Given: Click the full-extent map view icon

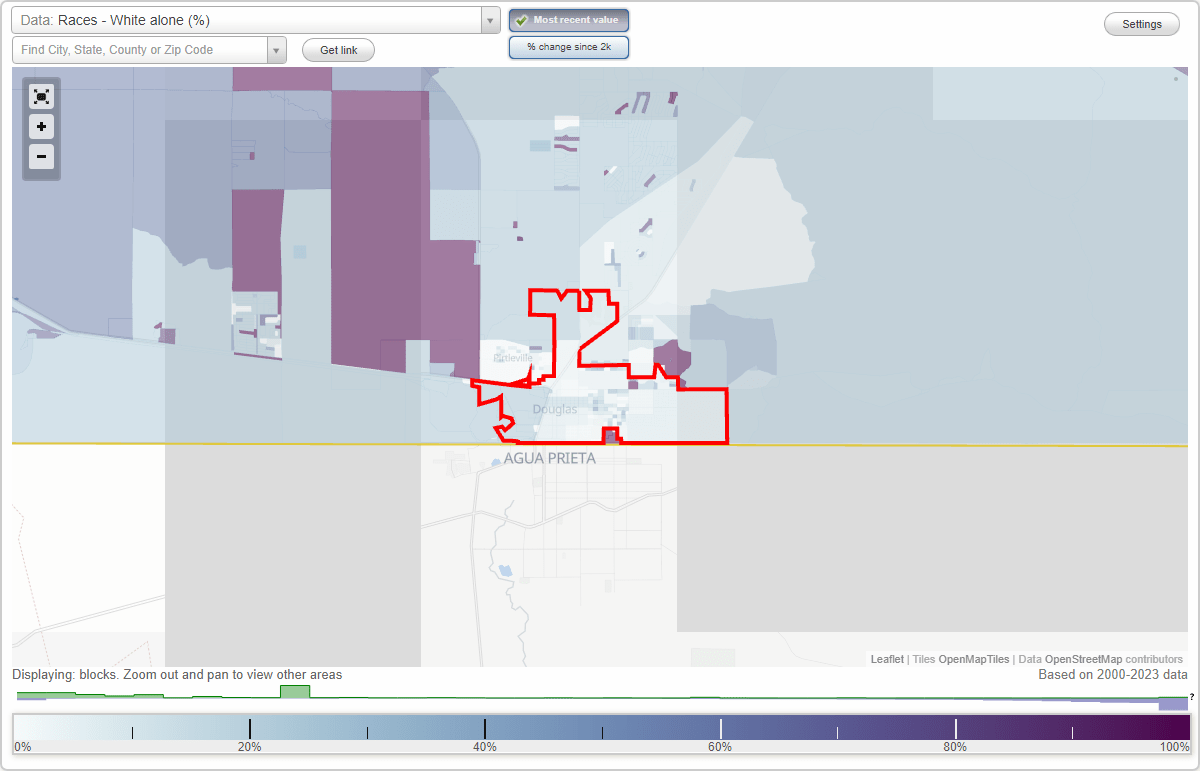Looking at the screenshot, I should [41, 97].
